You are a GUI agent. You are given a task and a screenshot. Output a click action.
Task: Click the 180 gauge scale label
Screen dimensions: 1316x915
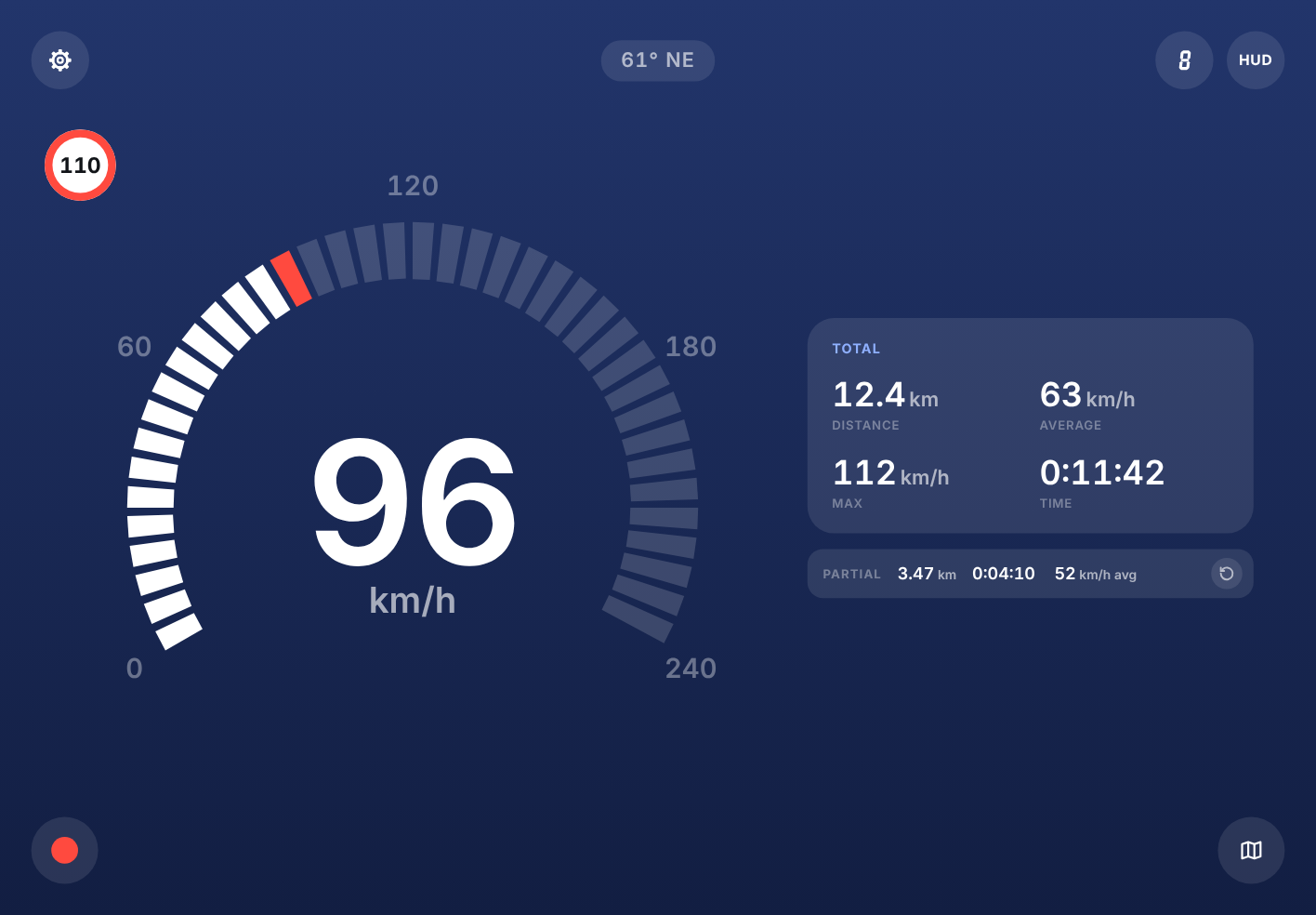pos(691,347)
